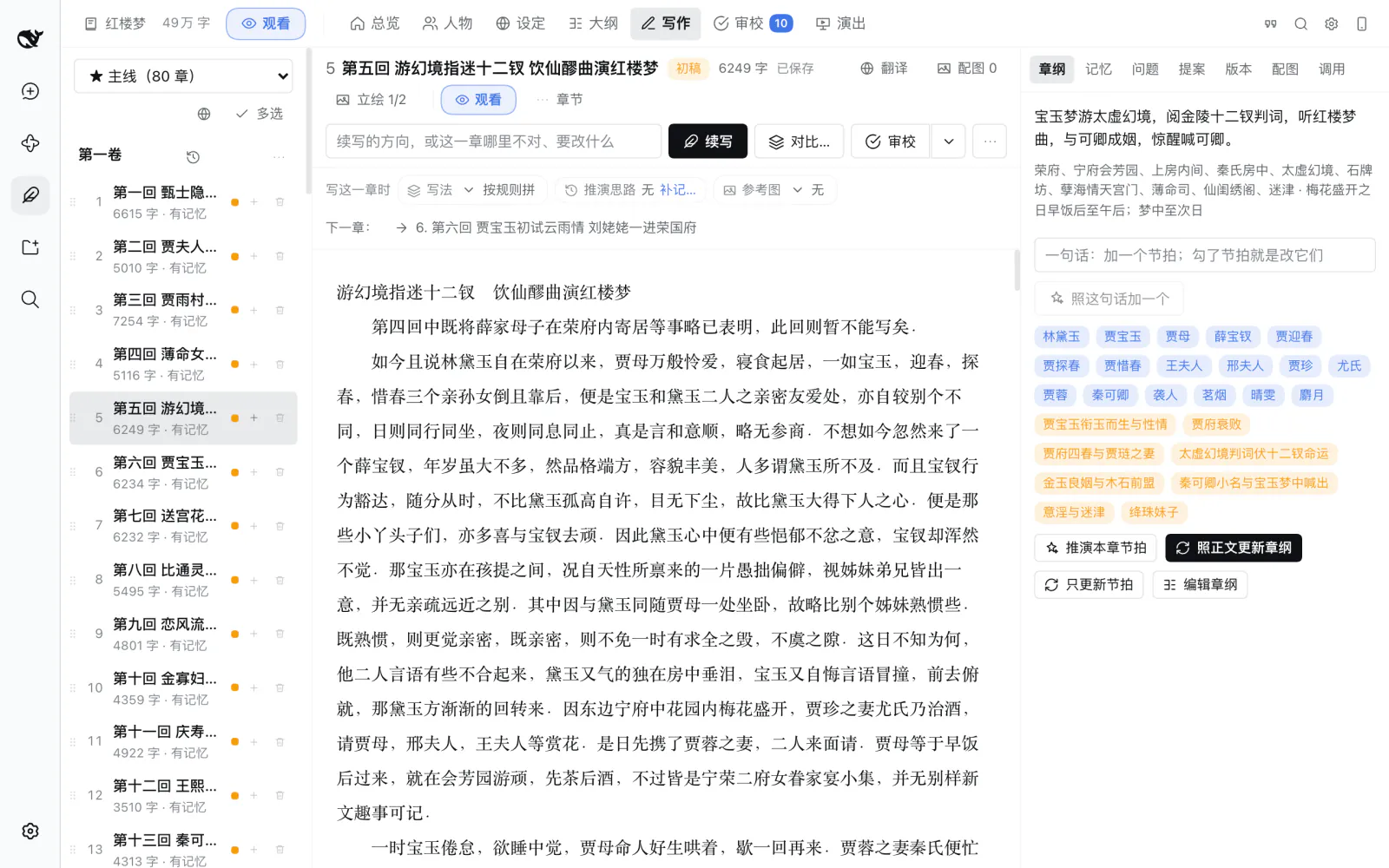Open 写法 按规则拼 dropdown
The height and width of the screenshot is (868, 1389).
click(x=471, y=190)
